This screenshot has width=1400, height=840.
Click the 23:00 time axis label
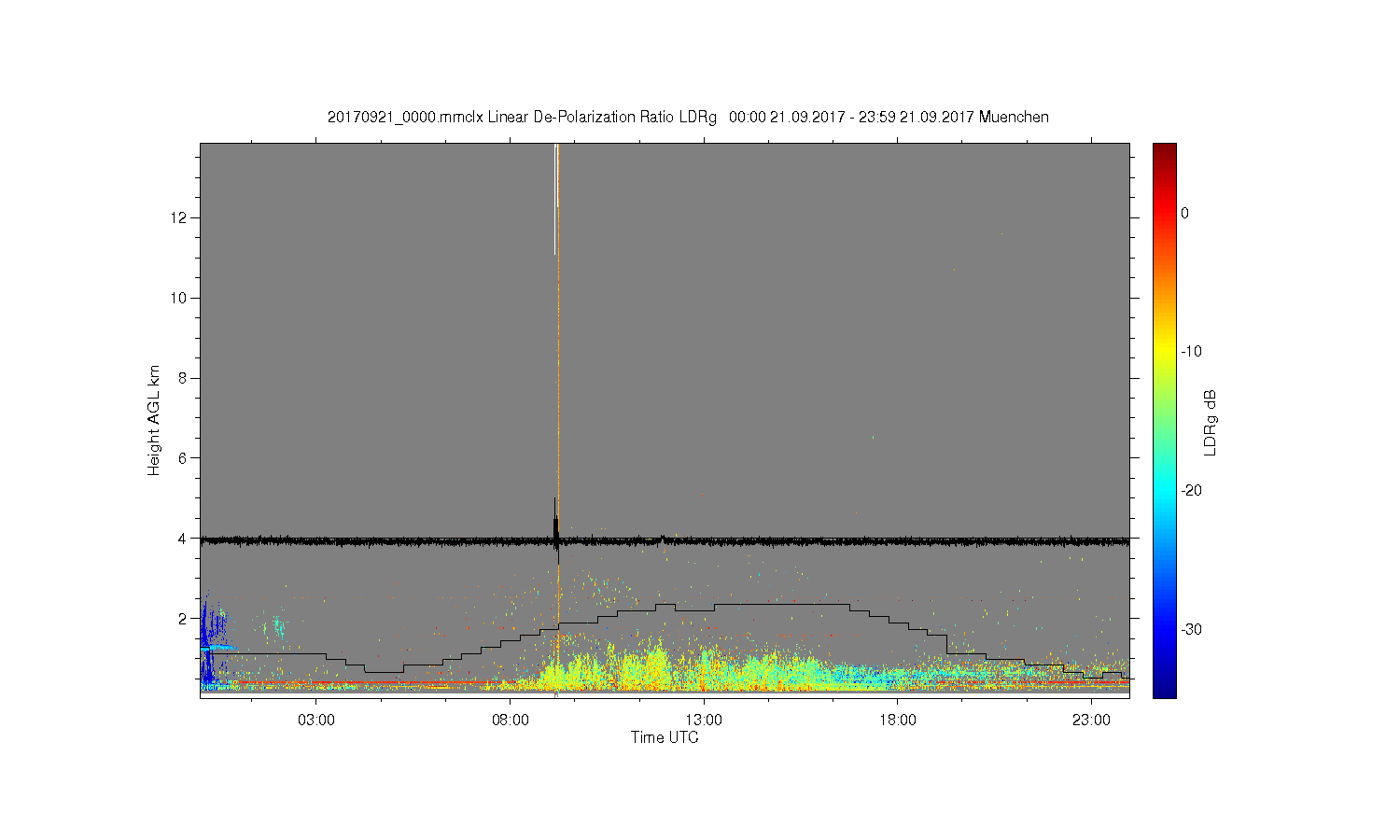[1091, 721]
